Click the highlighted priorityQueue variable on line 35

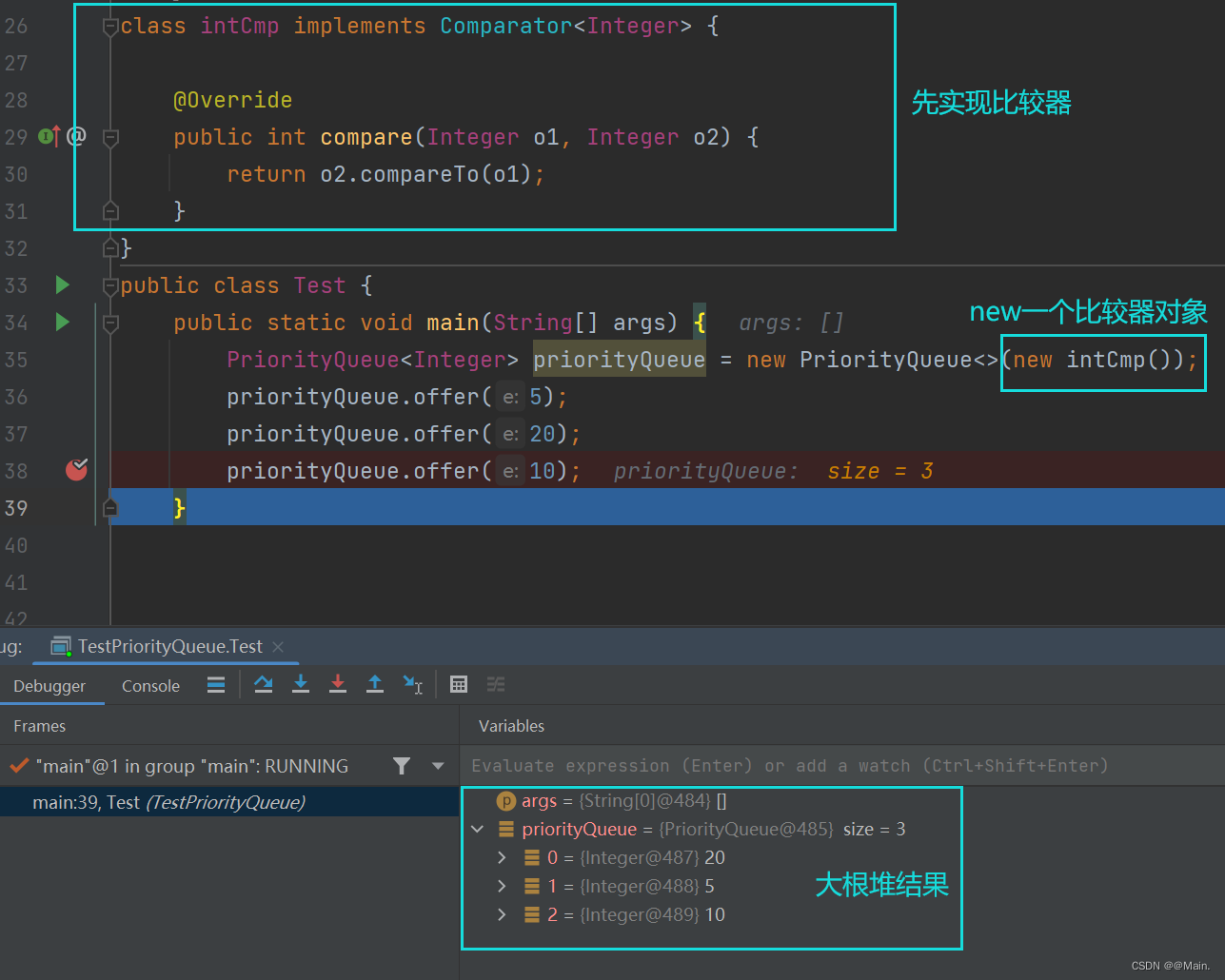coord(620,360)
